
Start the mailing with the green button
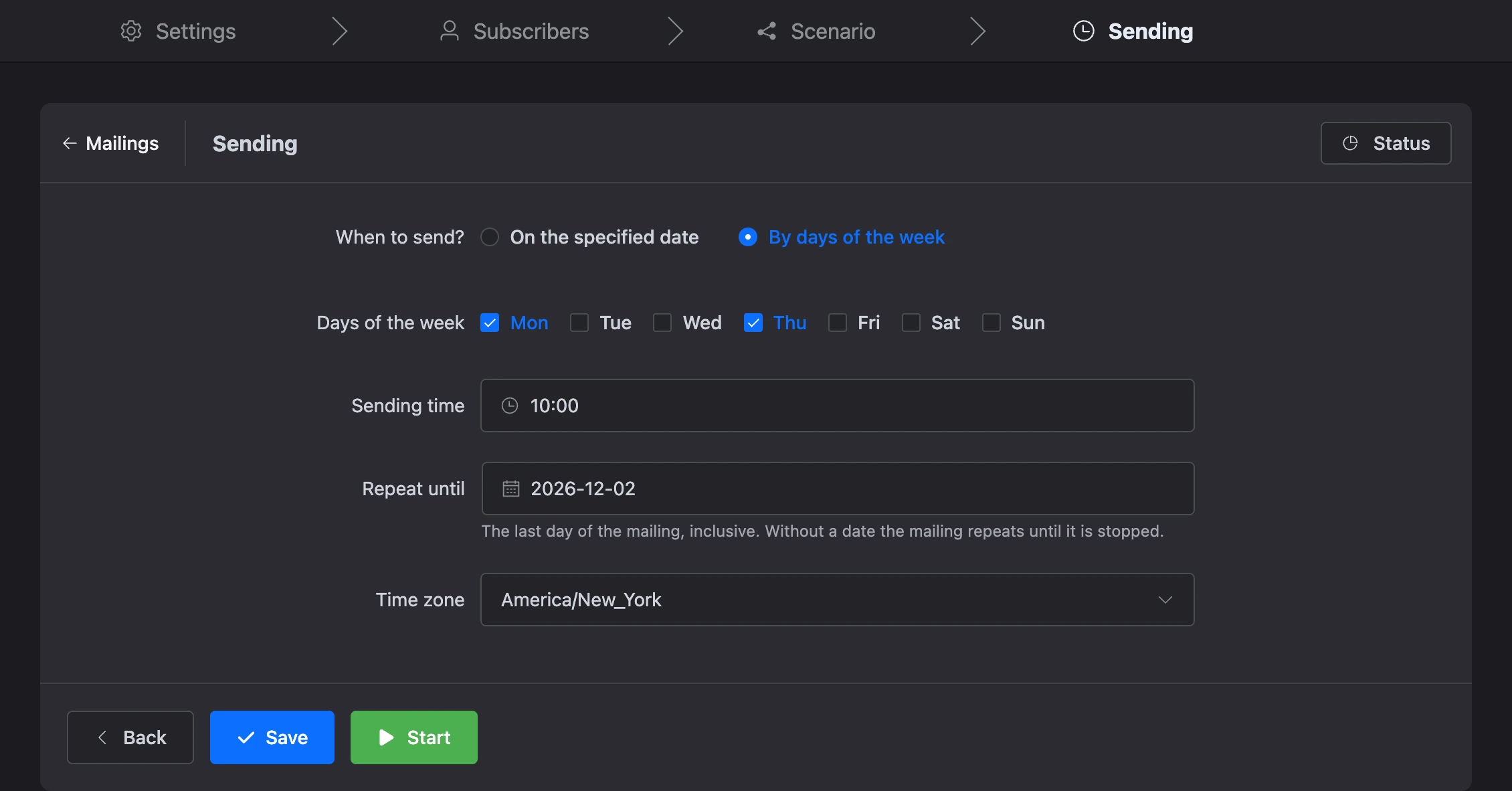click(x=414, y=737)
